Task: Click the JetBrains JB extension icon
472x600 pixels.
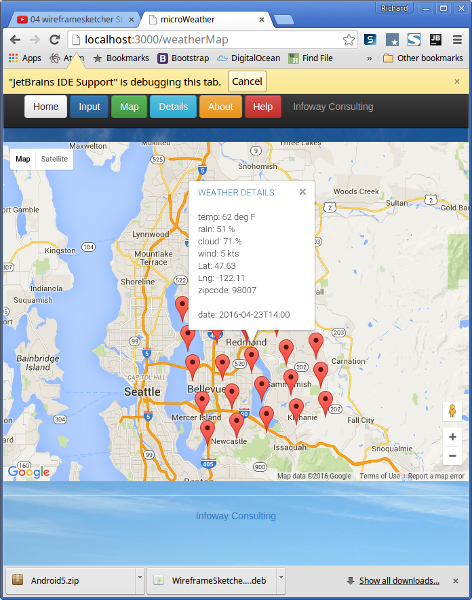Action: click(436, 39)
